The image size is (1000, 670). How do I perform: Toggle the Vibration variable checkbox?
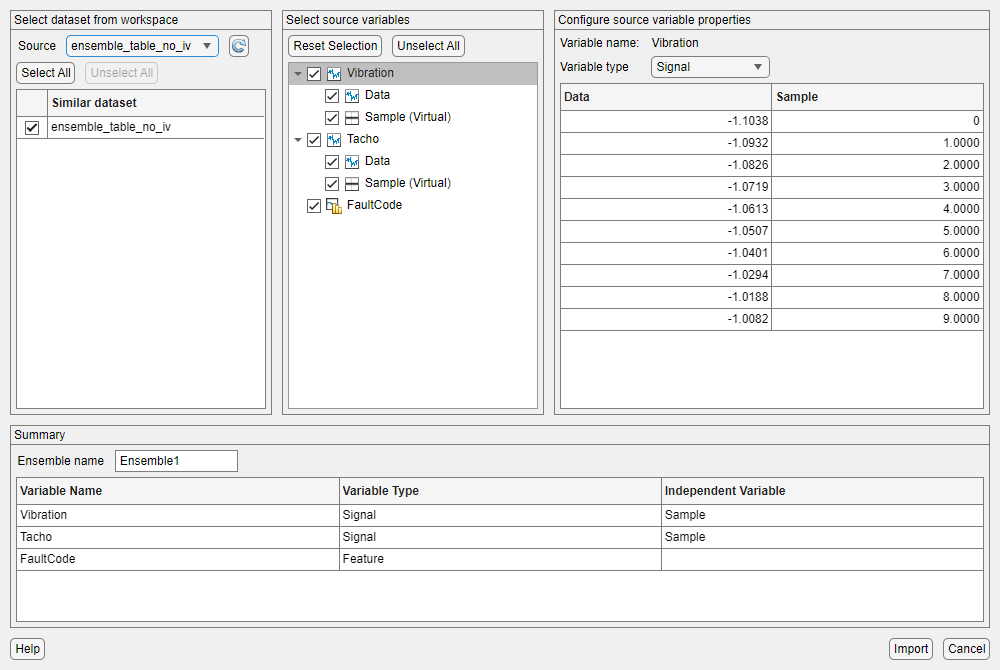coord(314,74)
